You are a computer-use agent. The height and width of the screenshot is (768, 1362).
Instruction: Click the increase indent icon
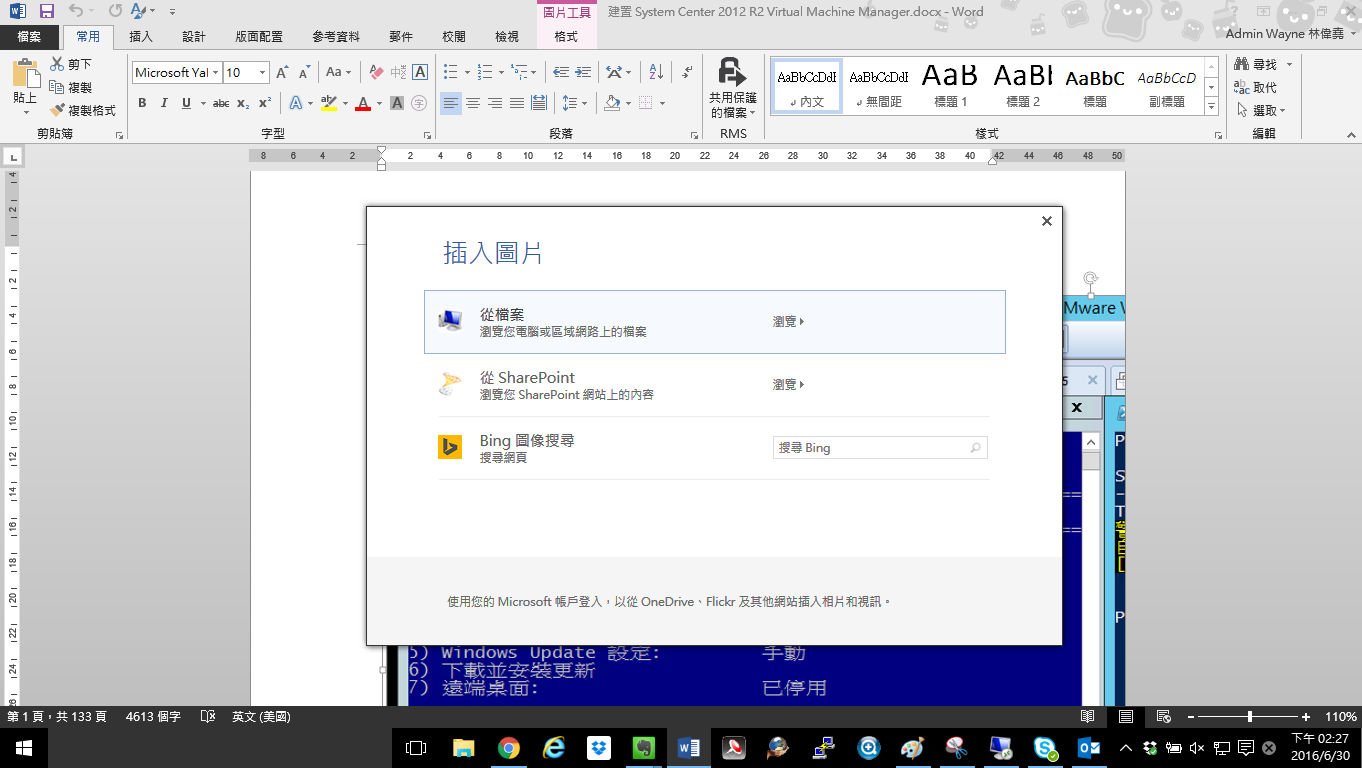(x=585, y=72)
